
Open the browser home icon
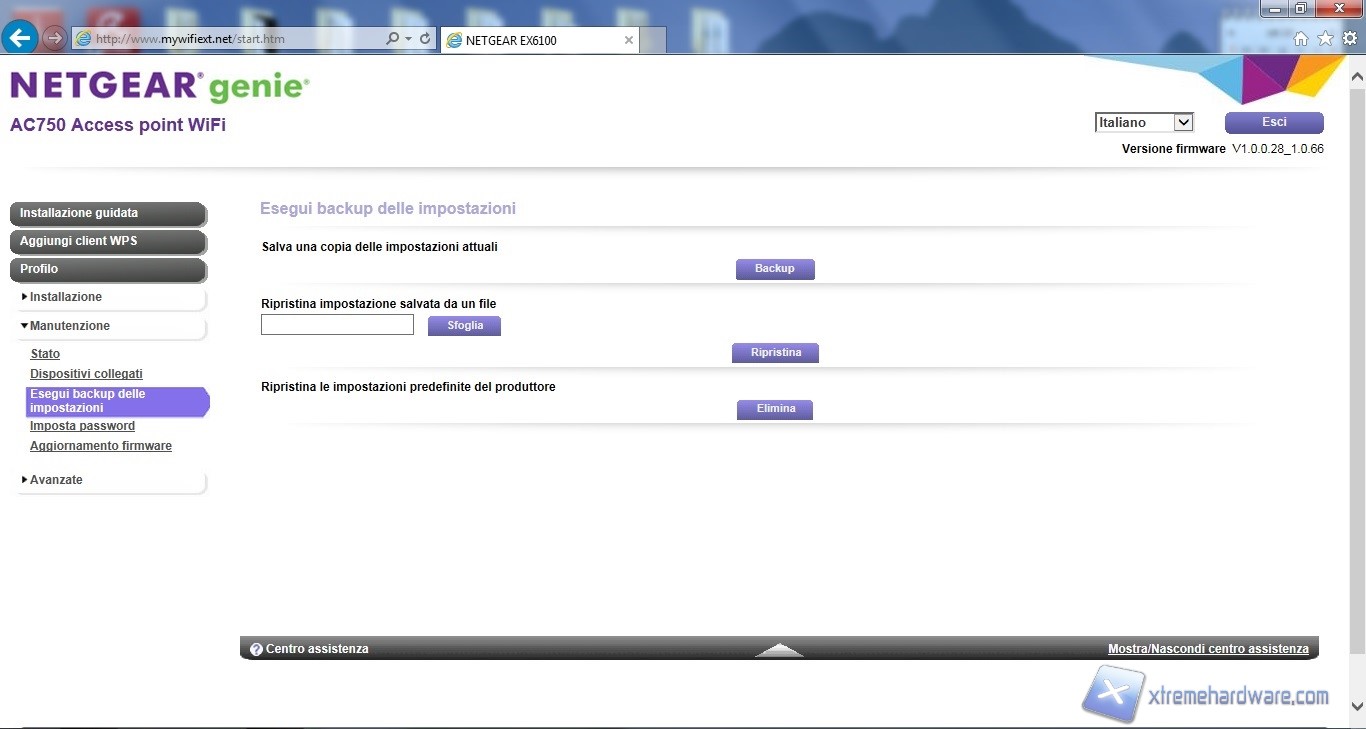click(x=1301, y=39)
